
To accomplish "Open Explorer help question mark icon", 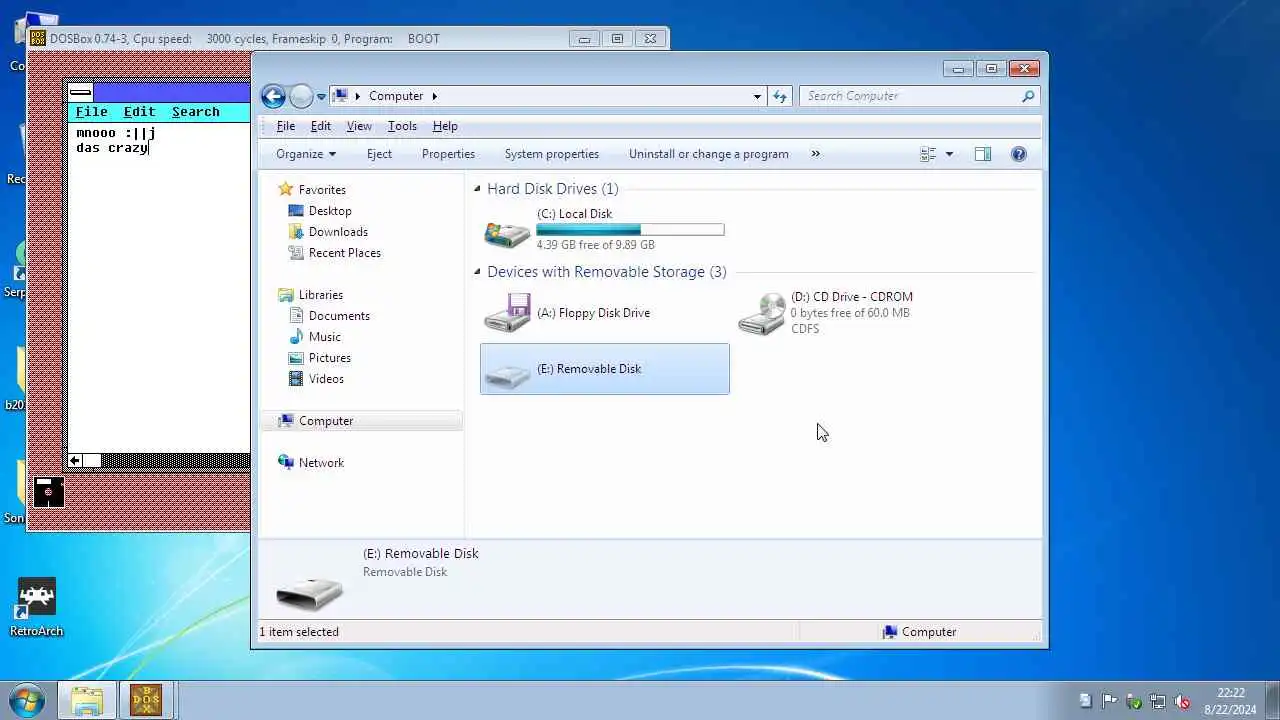I will (x=1019, y=154).
